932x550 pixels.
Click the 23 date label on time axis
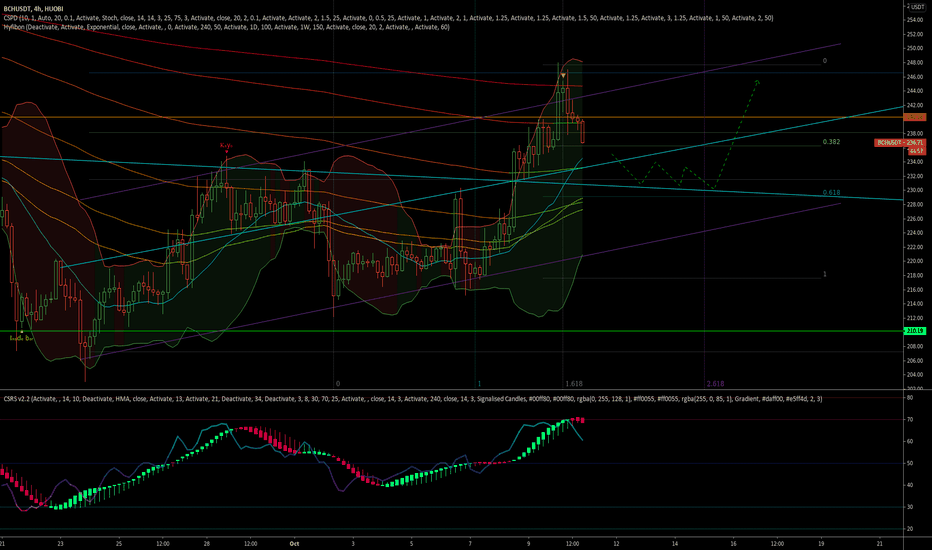point(60,543)
